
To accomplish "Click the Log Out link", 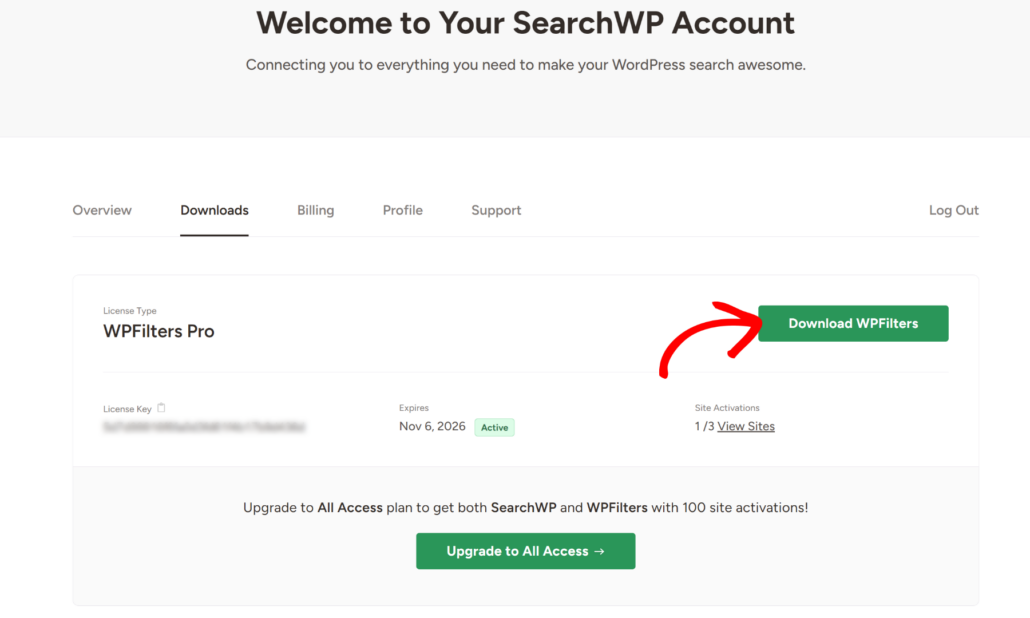I will point(953,210).
